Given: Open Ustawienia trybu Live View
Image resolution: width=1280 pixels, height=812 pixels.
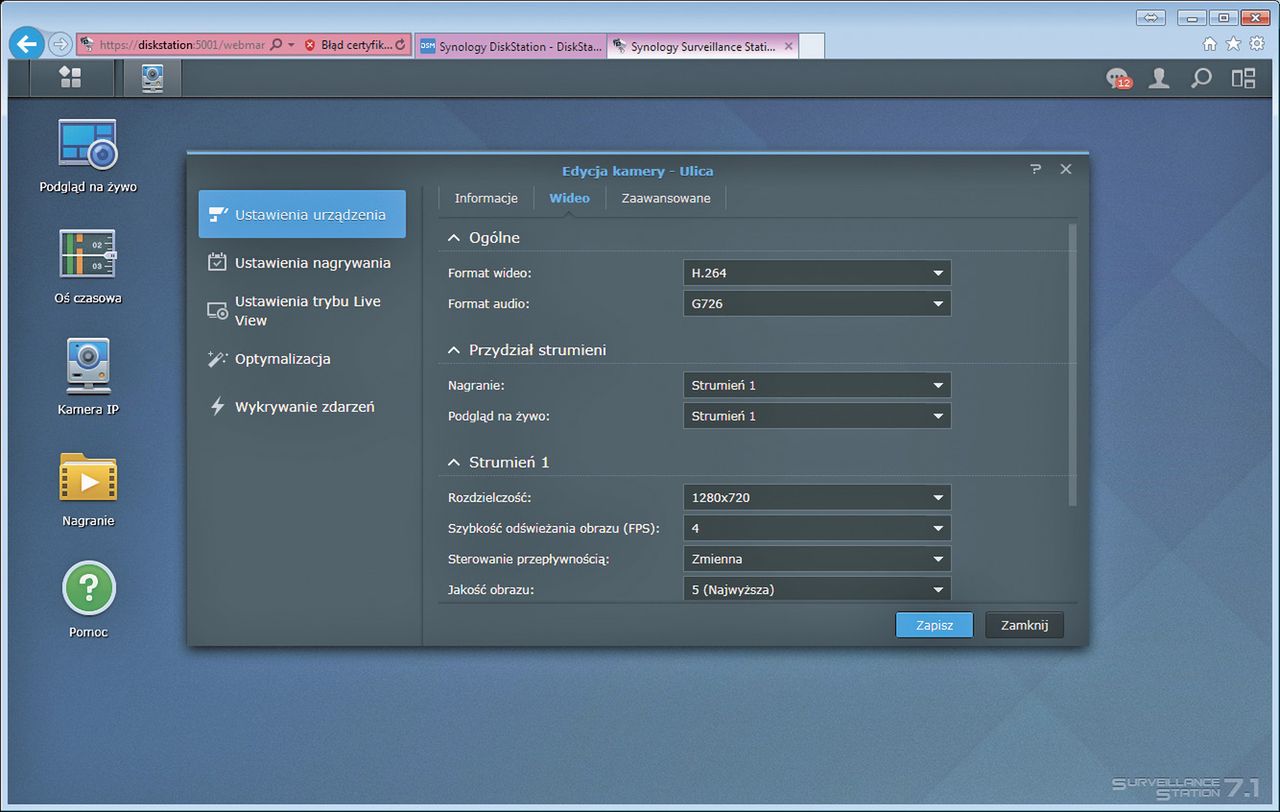Looking at the screenshot, I should (x=302, y=311).
